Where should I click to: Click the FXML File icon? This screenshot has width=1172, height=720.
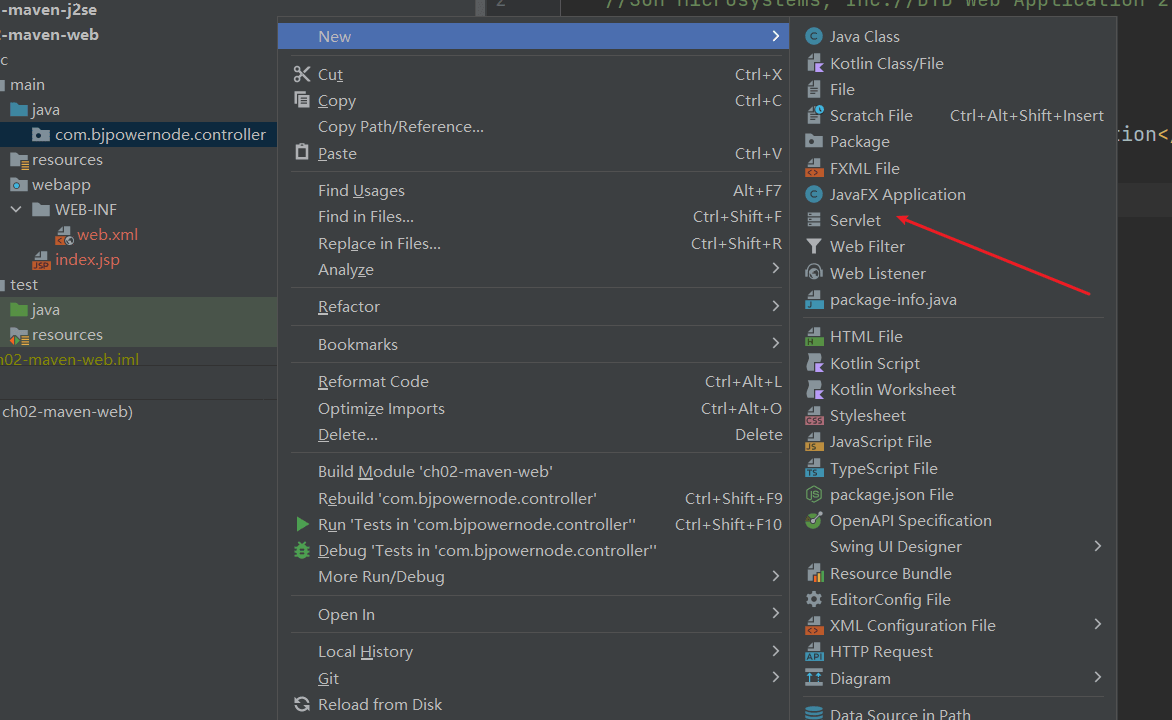814,168
